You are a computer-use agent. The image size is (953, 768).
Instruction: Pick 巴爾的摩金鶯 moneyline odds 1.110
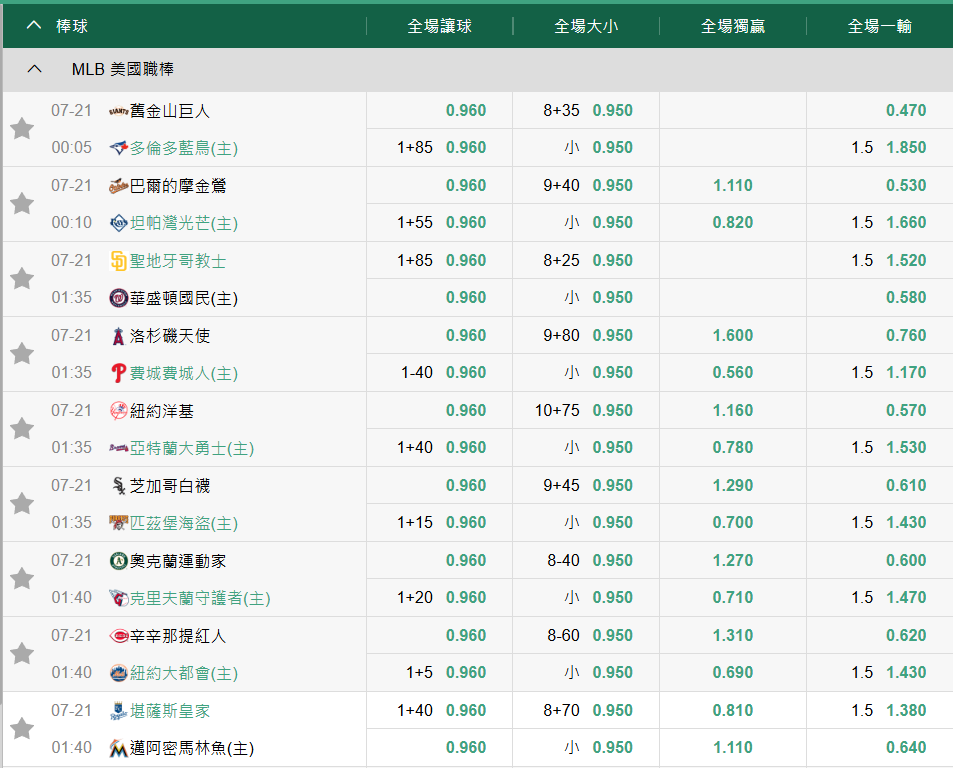tap(733, 185)
